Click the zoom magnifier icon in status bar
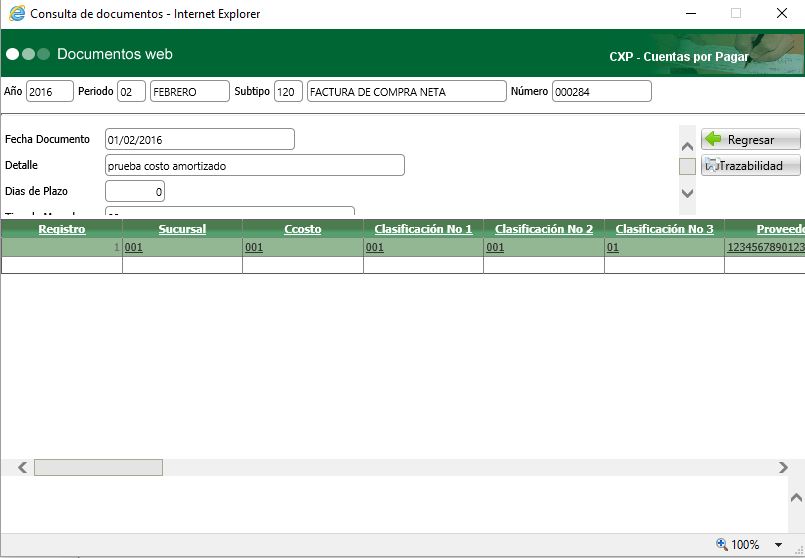Image resolution: width=805 pixels, height=558 pixels. [x=721, y=544]
